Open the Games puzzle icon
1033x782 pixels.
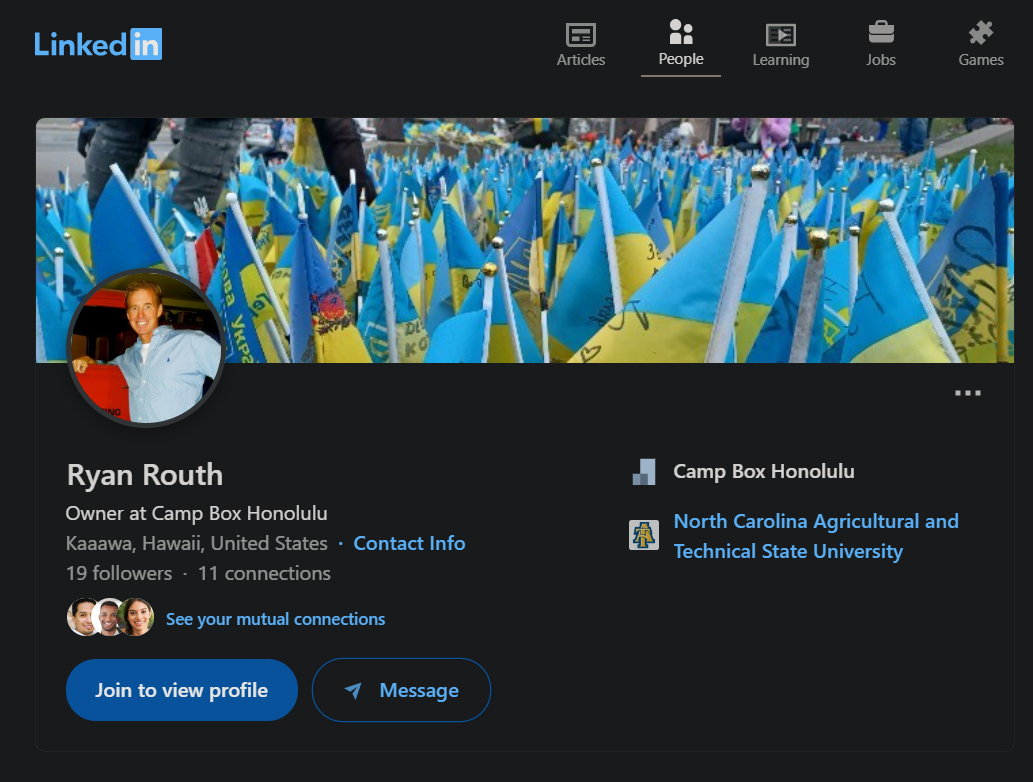pos(981,32)
